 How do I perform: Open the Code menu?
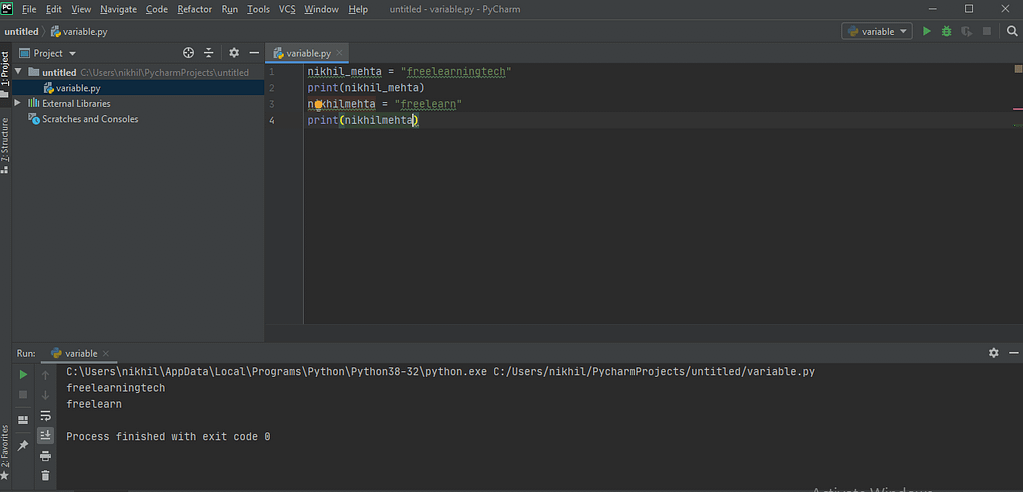point(157,9)
